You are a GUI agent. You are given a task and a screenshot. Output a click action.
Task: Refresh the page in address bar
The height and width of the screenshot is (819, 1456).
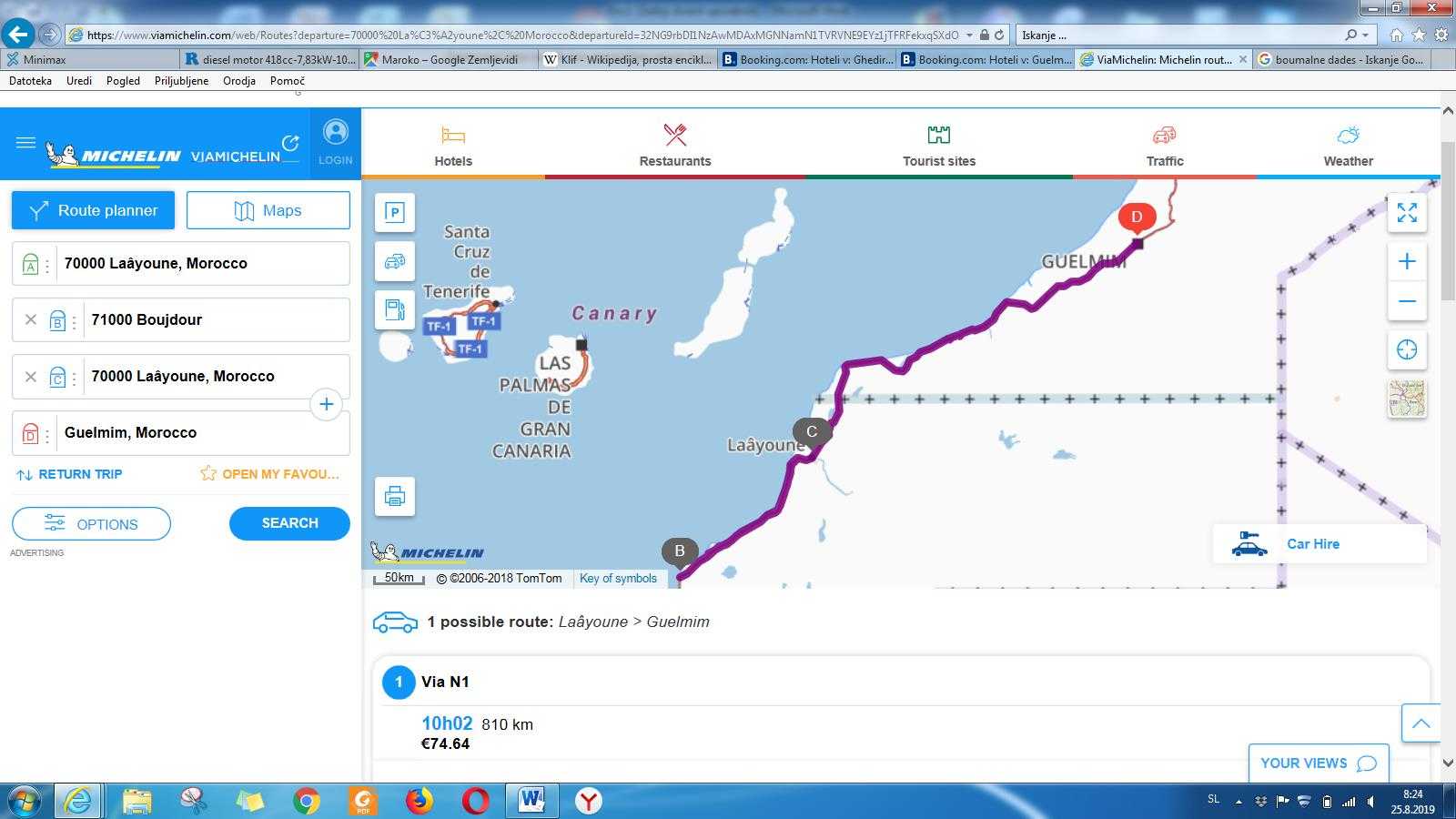[999, 35]
